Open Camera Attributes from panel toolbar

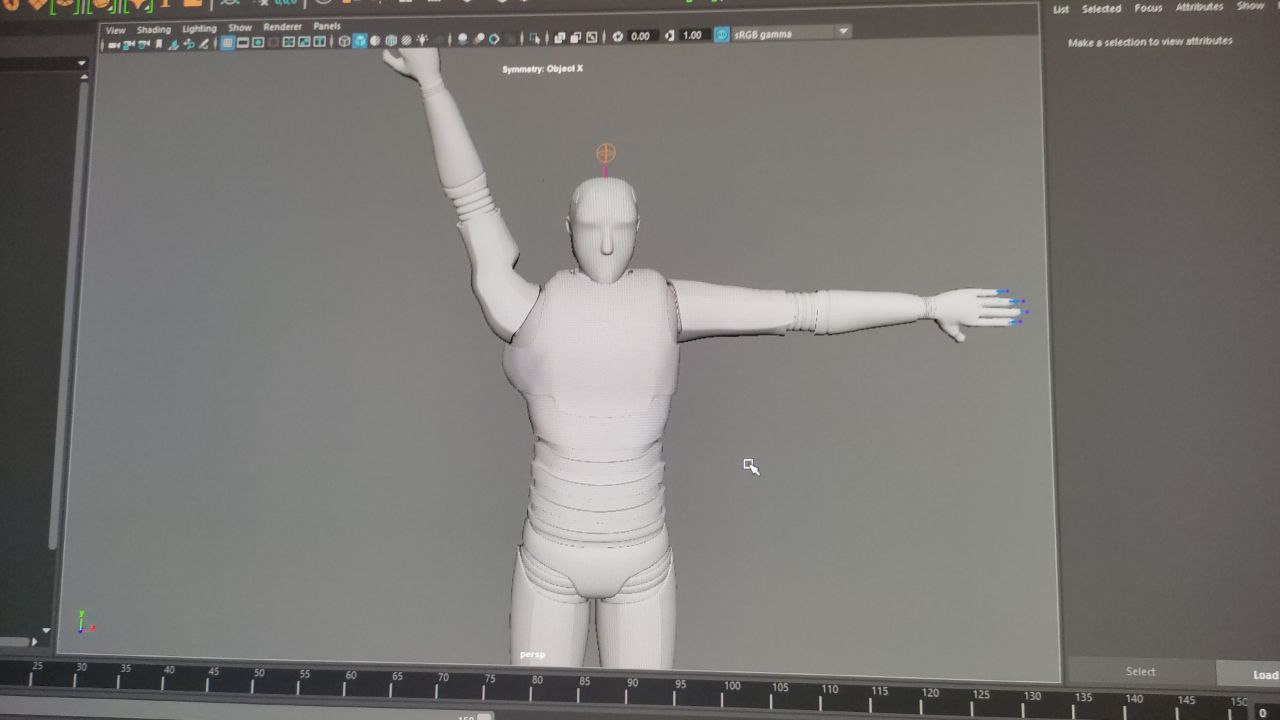144,44
